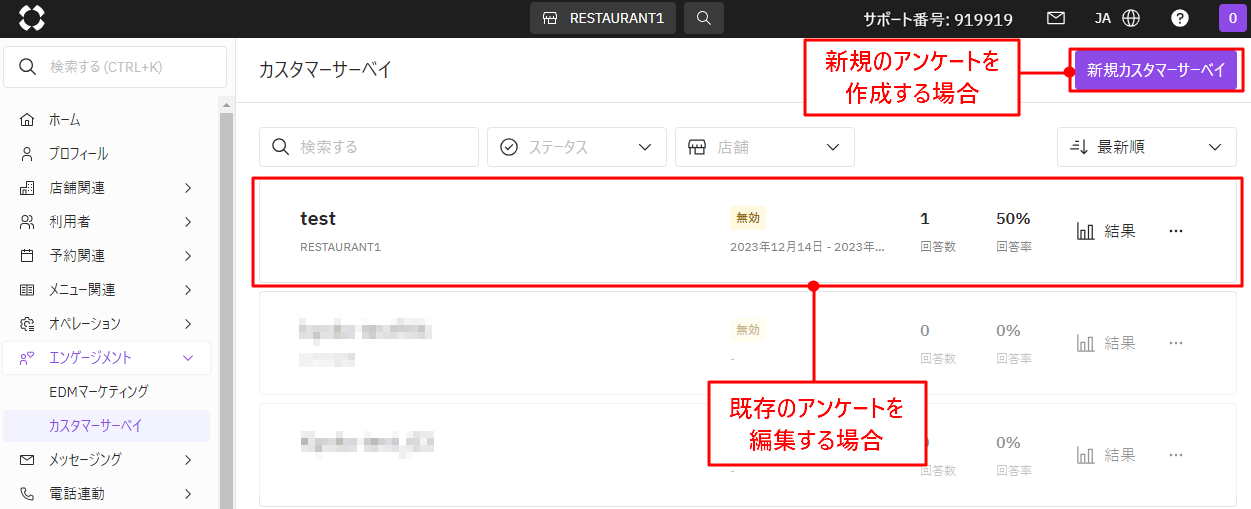This screenshot has width=1251, height=509.
Task: Click the sidebar vertical scrollbar
Action: coord(227,300)
